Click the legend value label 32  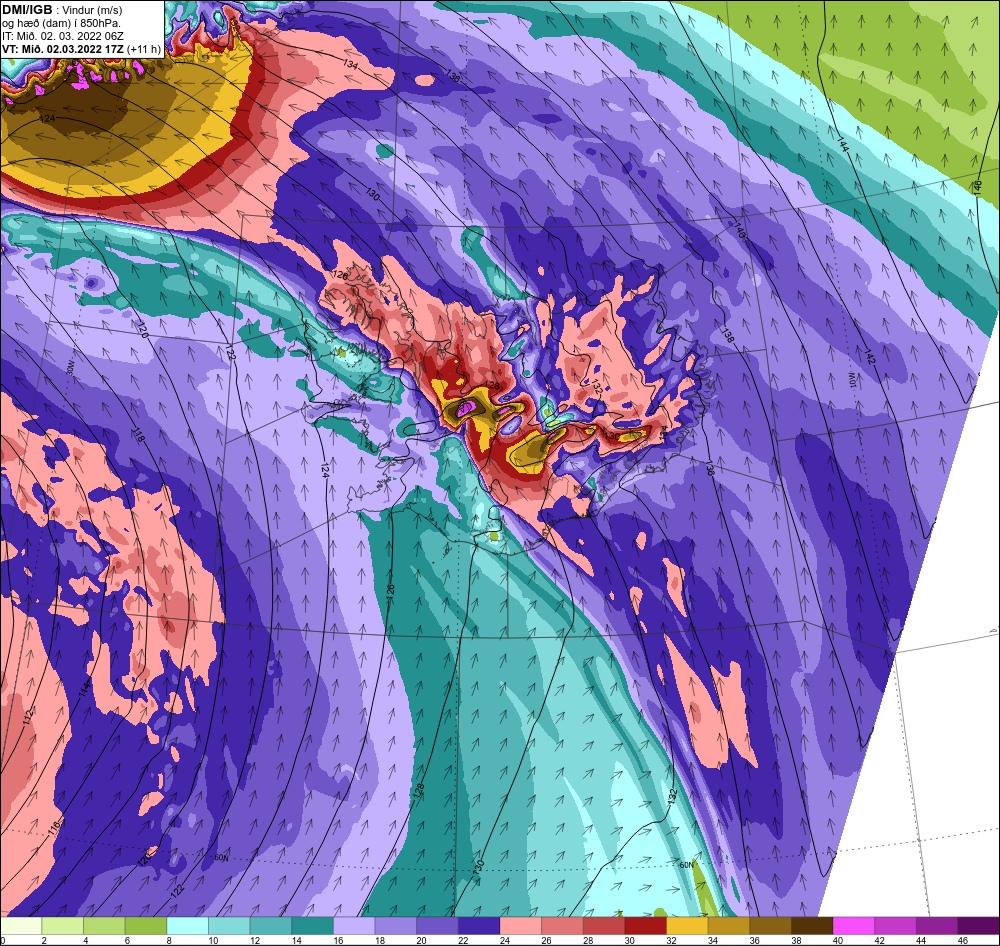(x=670, y=940)
